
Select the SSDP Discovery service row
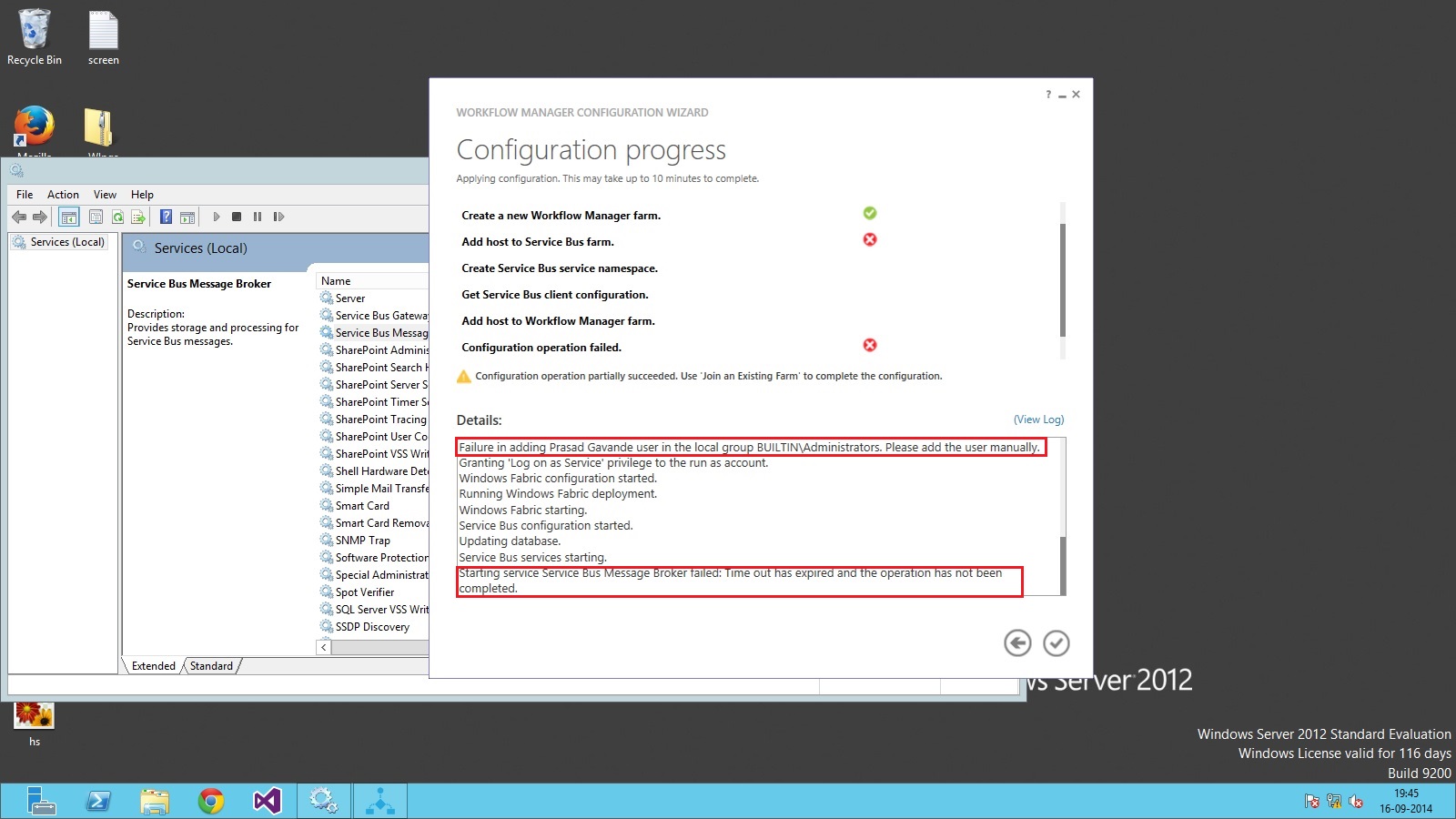[x=373, y=627]
